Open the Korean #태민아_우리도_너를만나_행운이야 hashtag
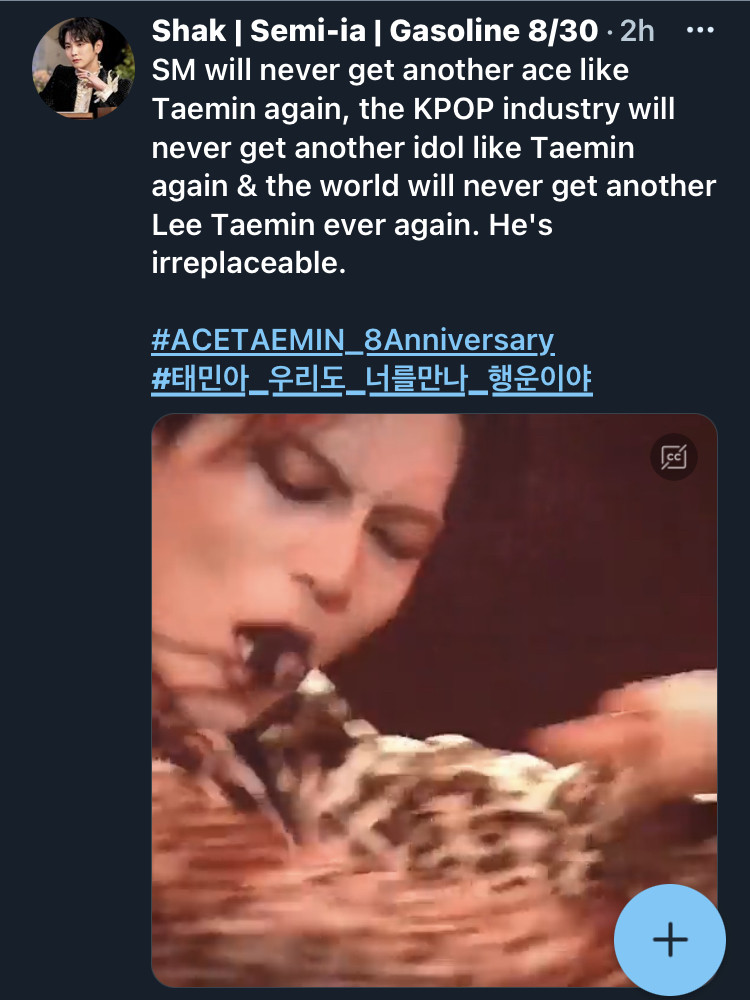The width and height of the screenshot is (750, 1000). (x=372, y=379)
